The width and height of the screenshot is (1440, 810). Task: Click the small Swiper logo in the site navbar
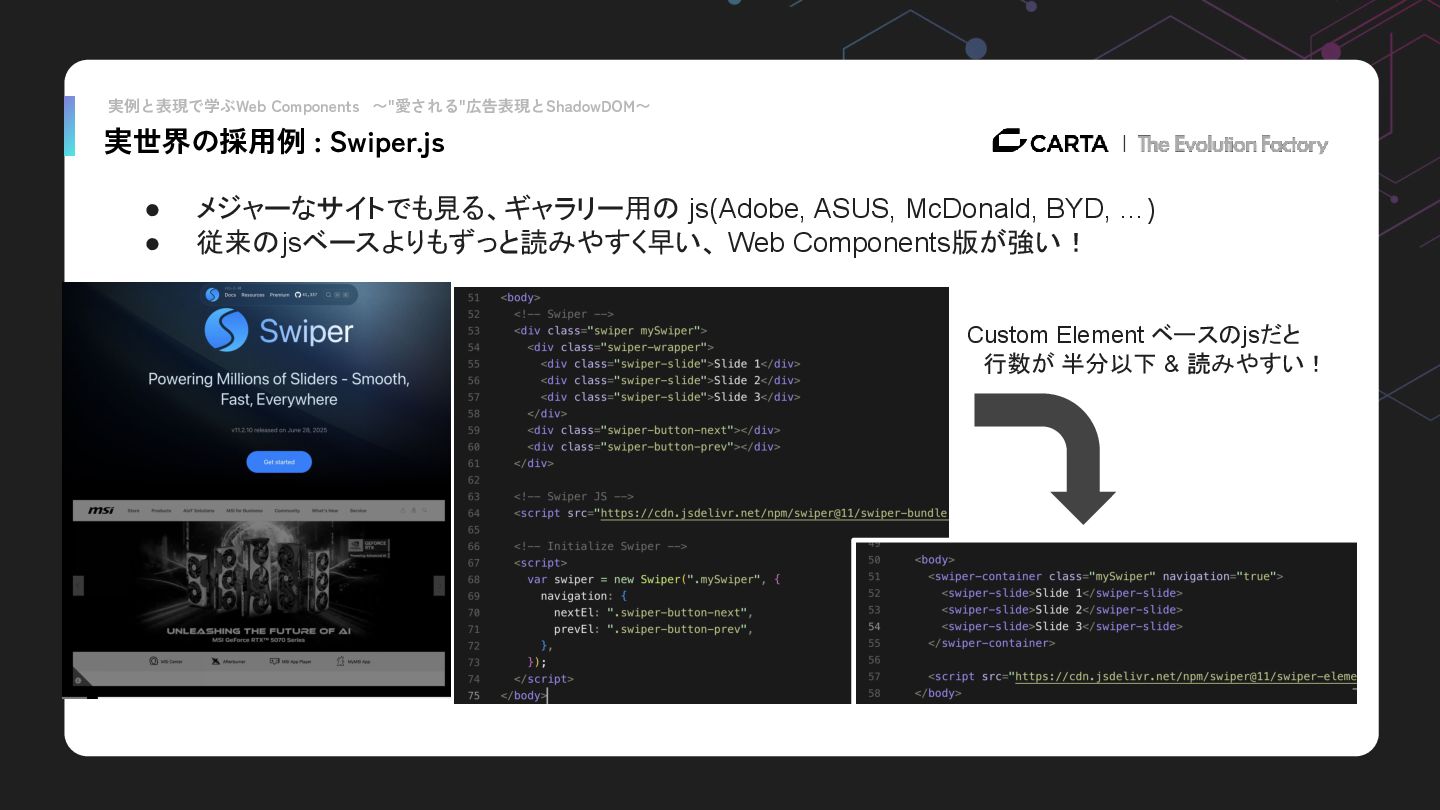[x=212, y=295]
